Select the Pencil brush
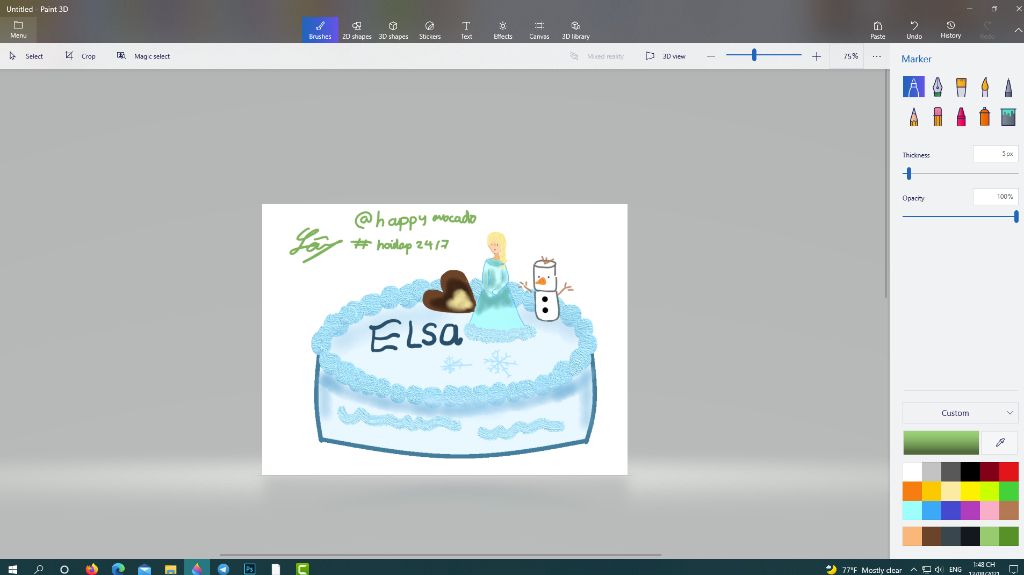1024x575 pixels. coord(914,116)
